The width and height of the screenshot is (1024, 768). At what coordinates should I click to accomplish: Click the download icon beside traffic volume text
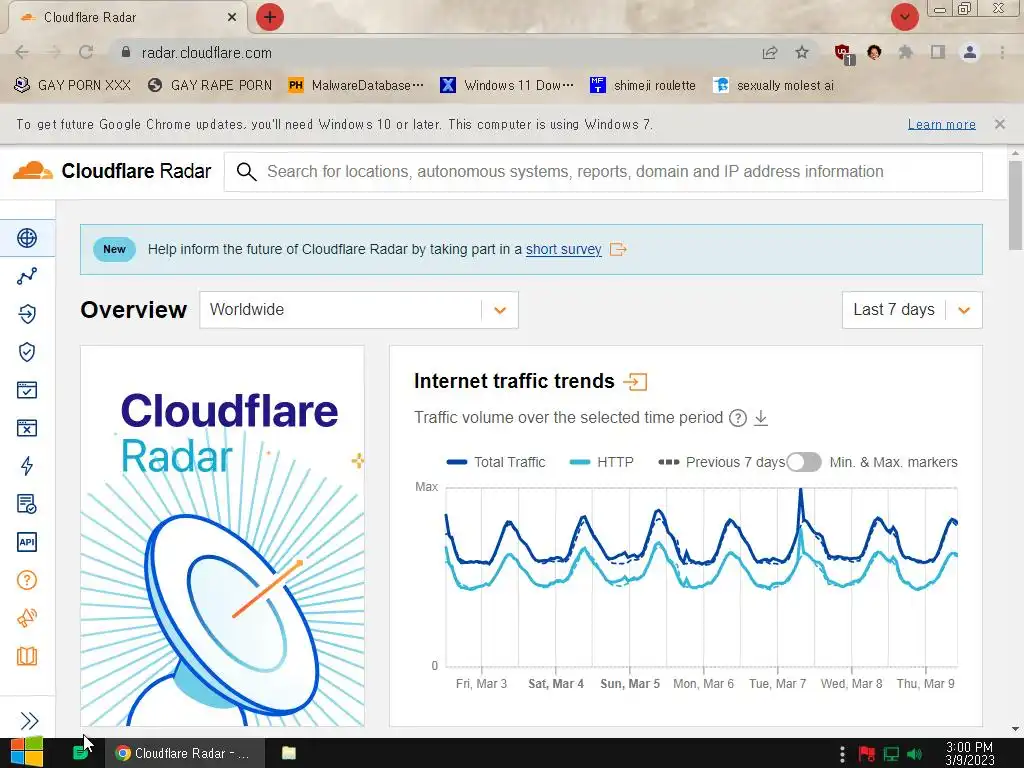761,418
